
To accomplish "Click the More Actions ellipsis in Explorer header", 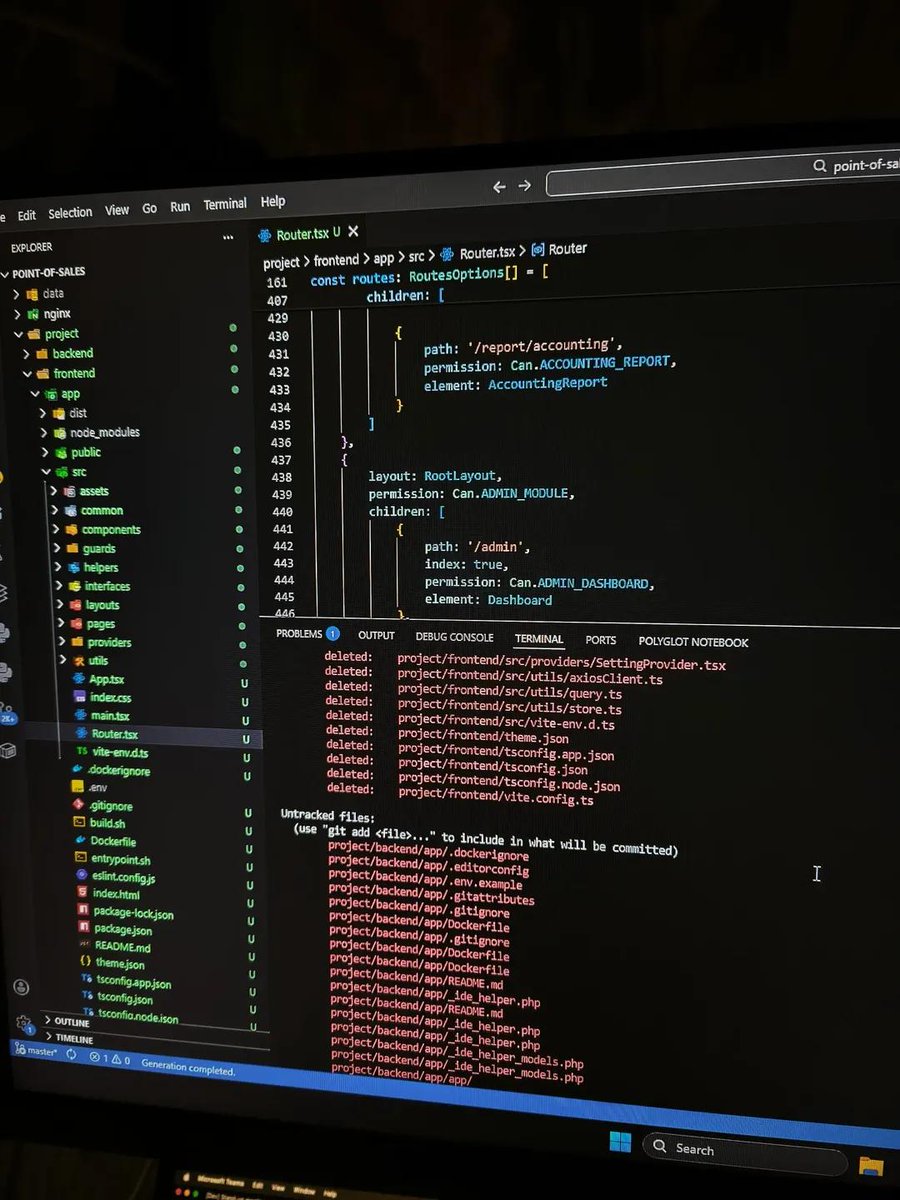I will coord(228,237).
